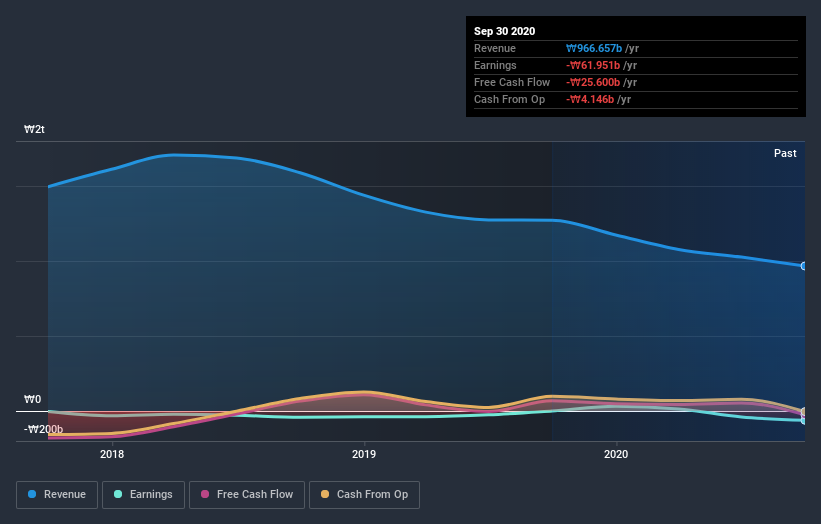Click the ₩2t y-axis label

pyautogui.click(x=34, y=129)
